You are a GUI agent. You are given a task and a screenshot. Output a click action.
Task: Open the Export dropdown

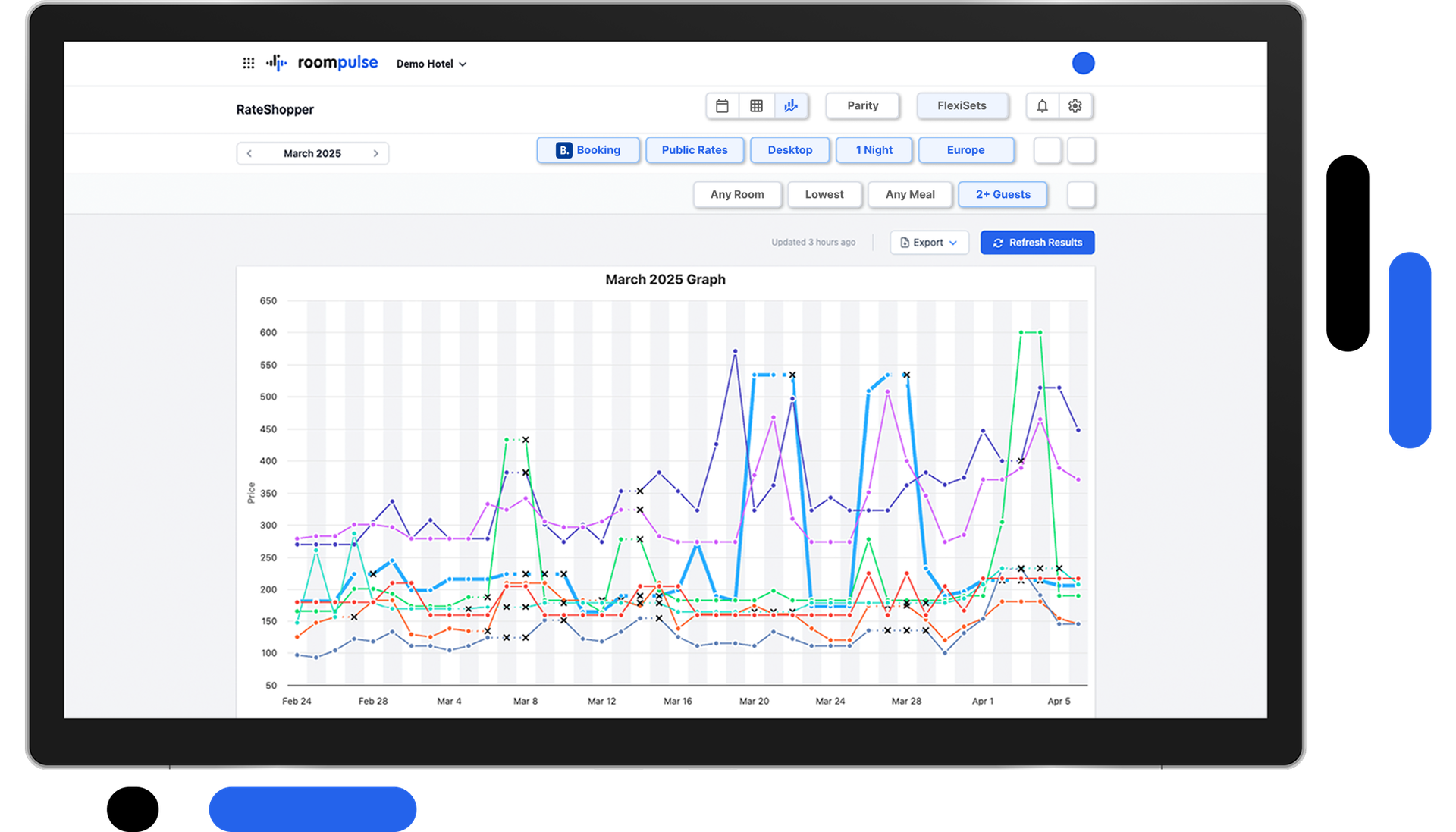coord(928,243)
